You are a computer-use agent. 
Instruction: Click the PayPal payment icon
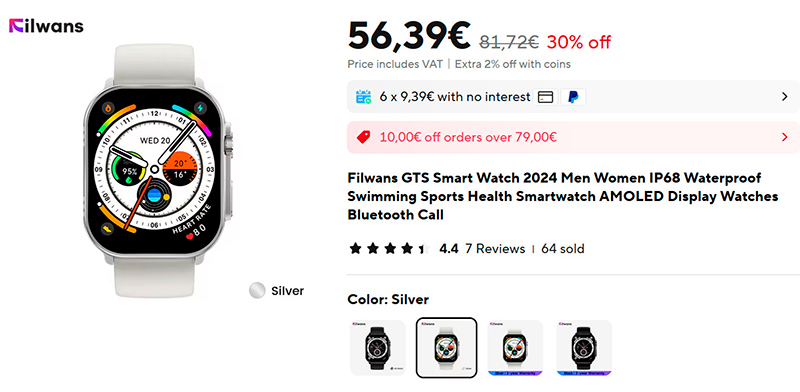[x=573, y=96]
